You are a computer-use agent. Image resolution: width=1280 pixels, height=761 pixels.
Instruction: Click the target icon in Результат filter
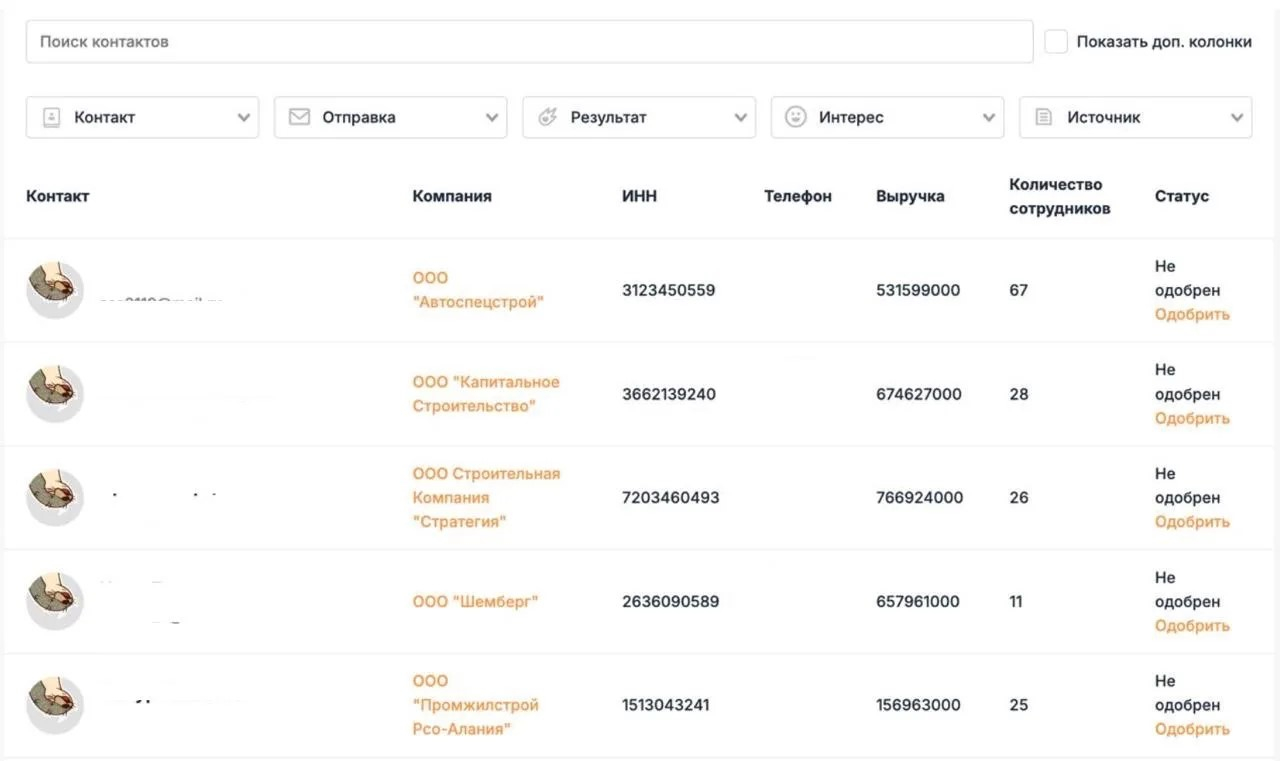[547, 117]
